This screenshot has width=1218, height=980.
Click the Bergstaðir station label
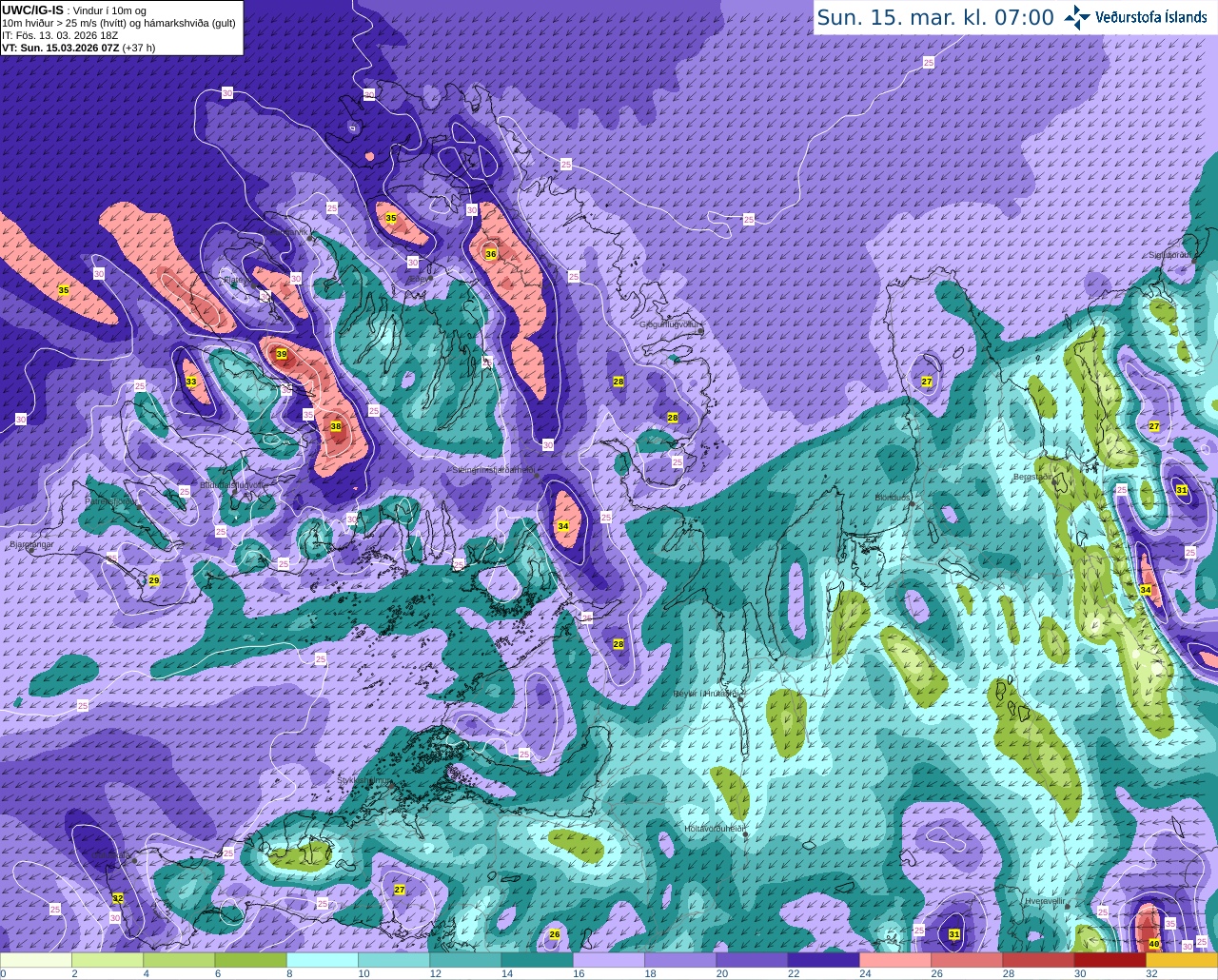1032,477
